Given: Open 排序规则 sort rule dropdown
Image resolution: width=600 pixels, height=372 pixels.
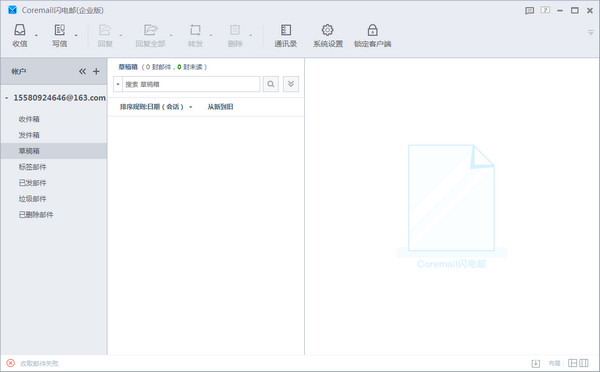Looking at the screenshot, I should click(156, 107).
